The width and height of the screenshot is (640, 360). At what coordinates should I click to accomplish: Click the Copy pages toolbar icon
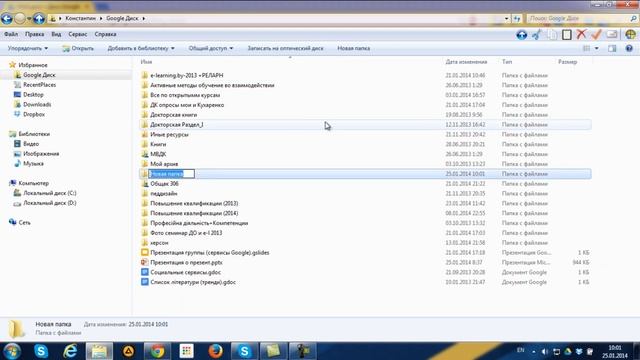tap(552, 35)
